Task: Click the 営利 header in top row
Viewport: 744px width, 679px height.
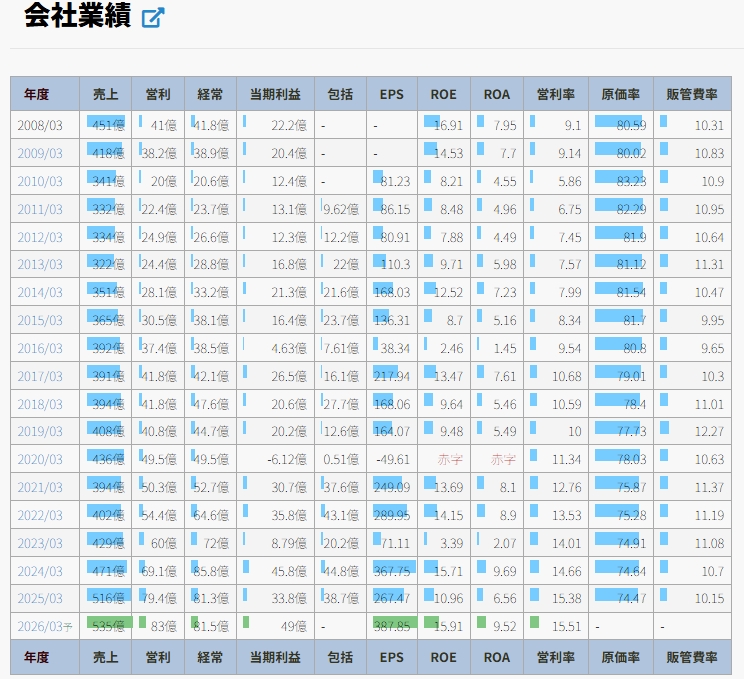Action: (158, 94)
